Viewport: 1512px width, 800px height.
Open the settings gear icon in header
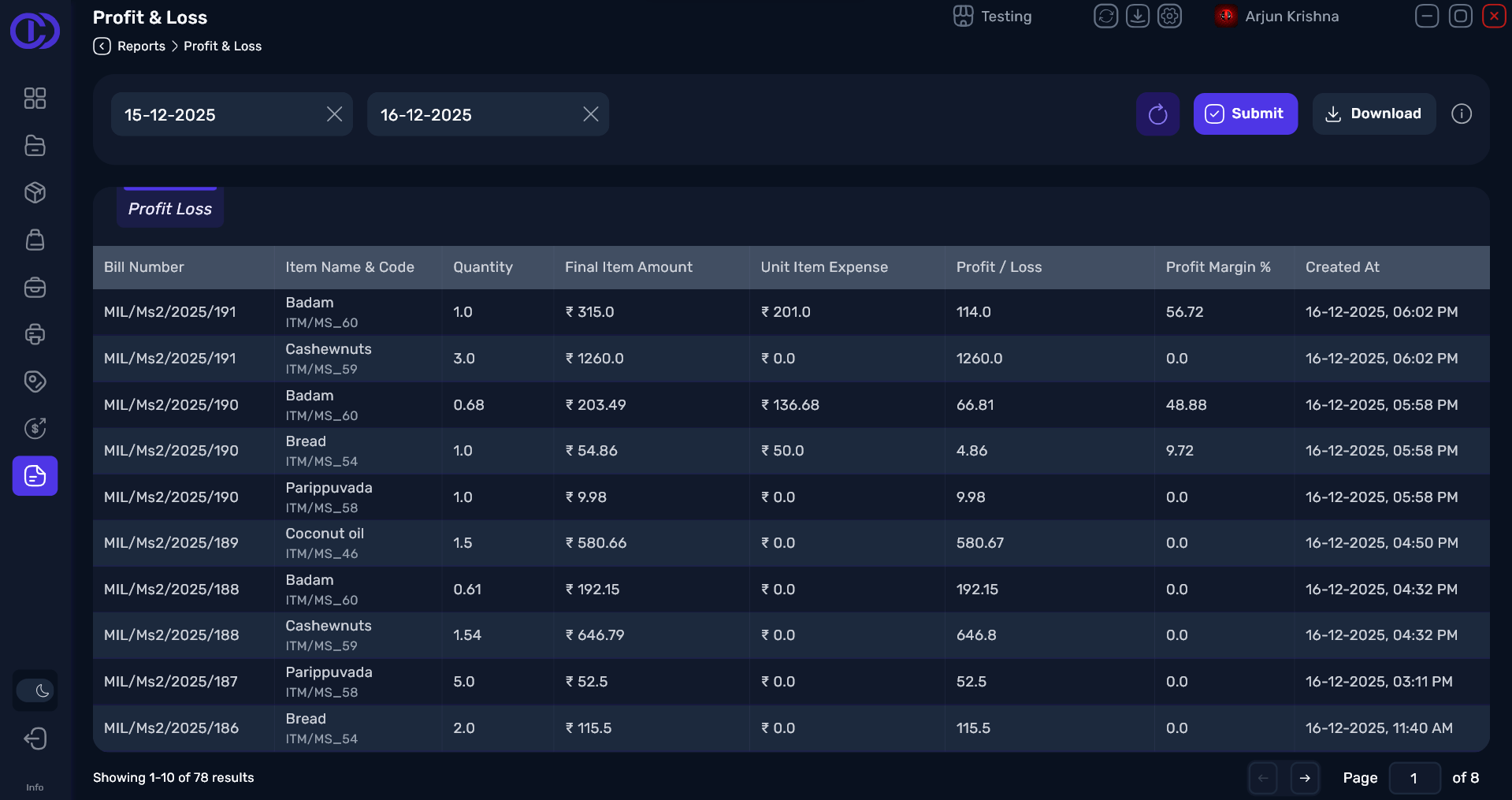(1169, 16)
